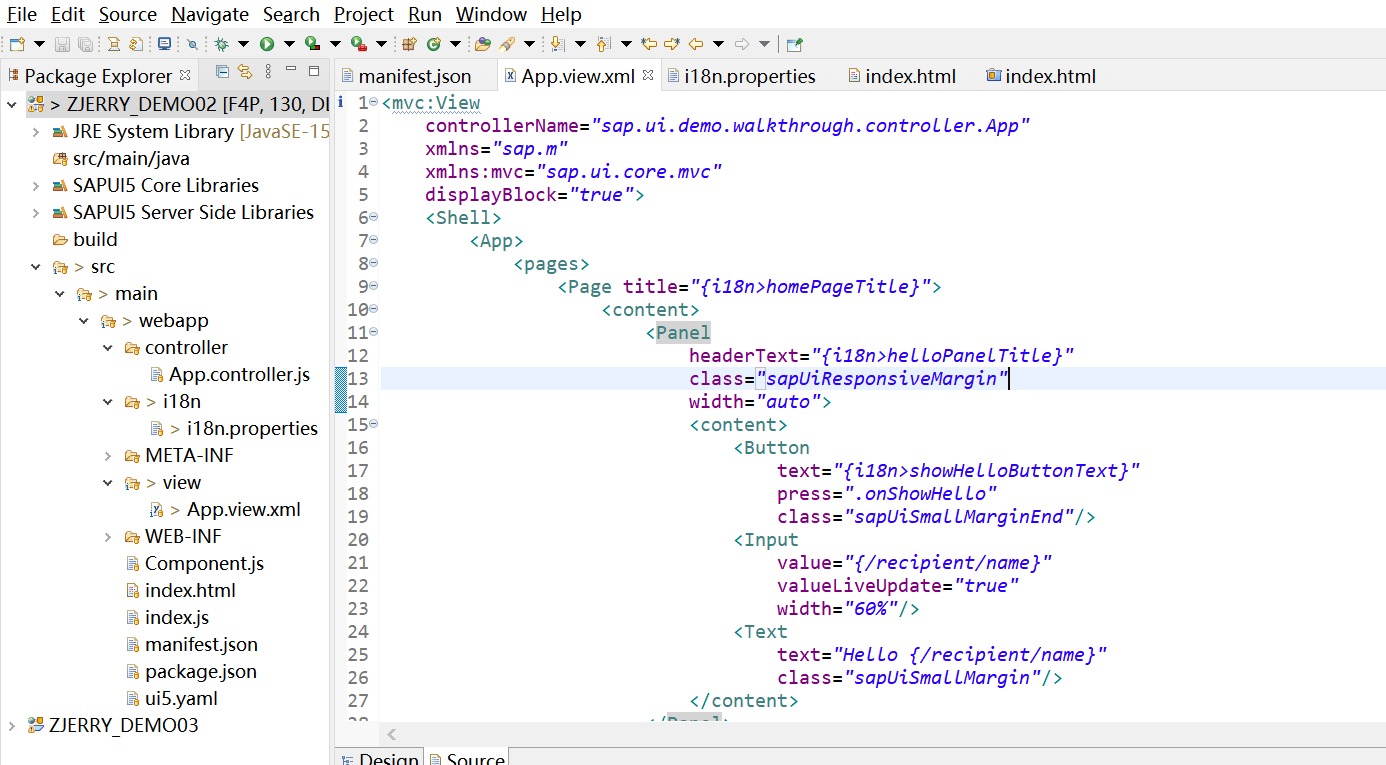Screen dimensions: 1386x765
Task: Toggle Link with Editor in Package Explorer
Action: click(x=245, y=72)
